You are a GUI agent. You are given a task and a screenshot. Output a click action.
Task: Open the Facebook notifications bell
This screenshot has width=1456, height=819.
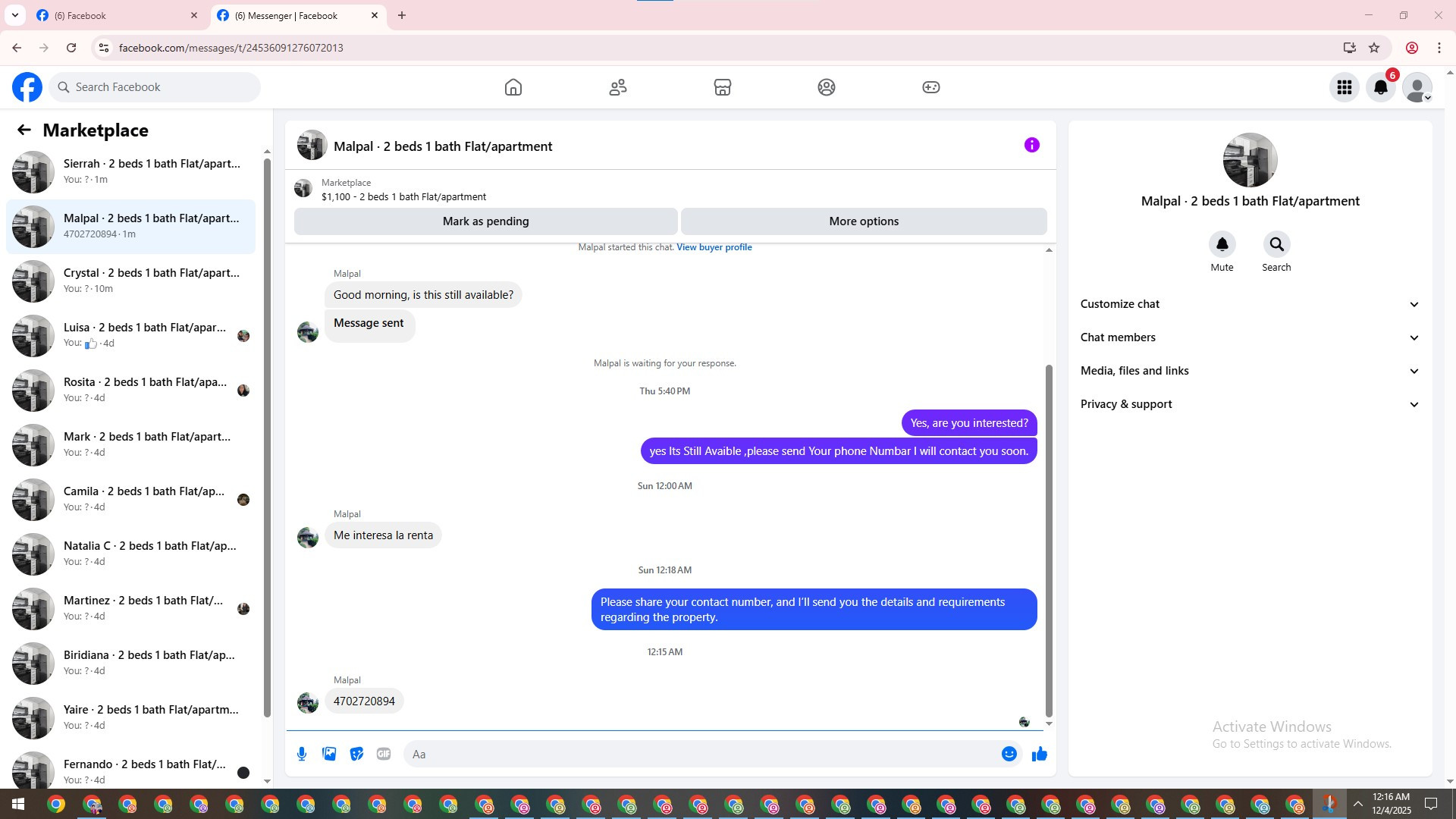1381,87
